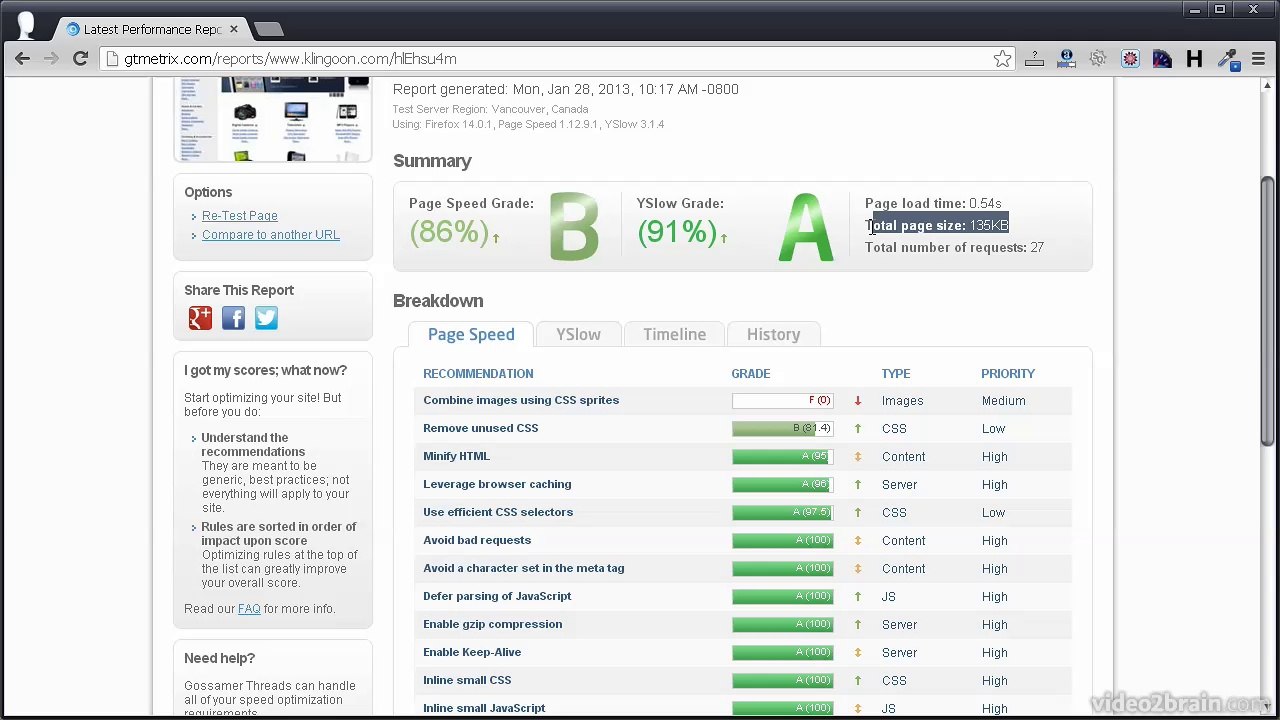Expand Inline small JavaScript recommendation
Viewport: 1280px width, 720px height.
(x=484, y=708)
